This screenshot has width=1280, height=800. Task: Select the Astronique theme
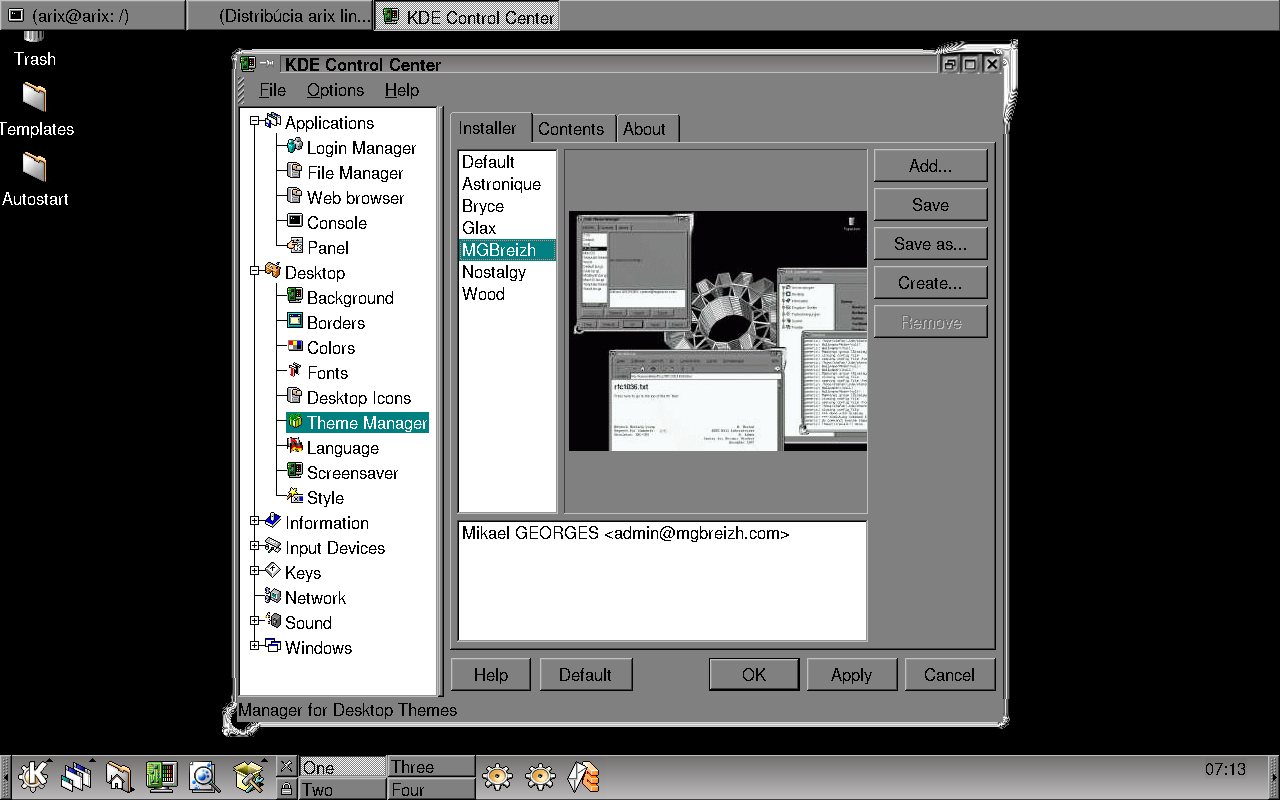pos(507,184)
